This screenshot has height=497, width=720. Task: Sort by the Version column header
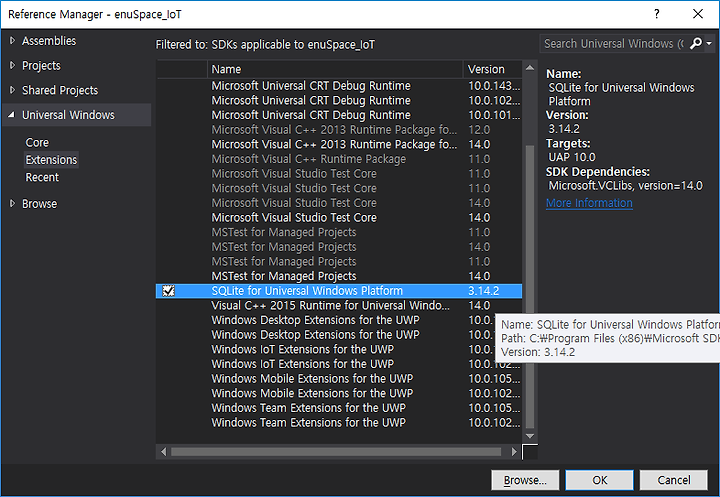point(493,69)
